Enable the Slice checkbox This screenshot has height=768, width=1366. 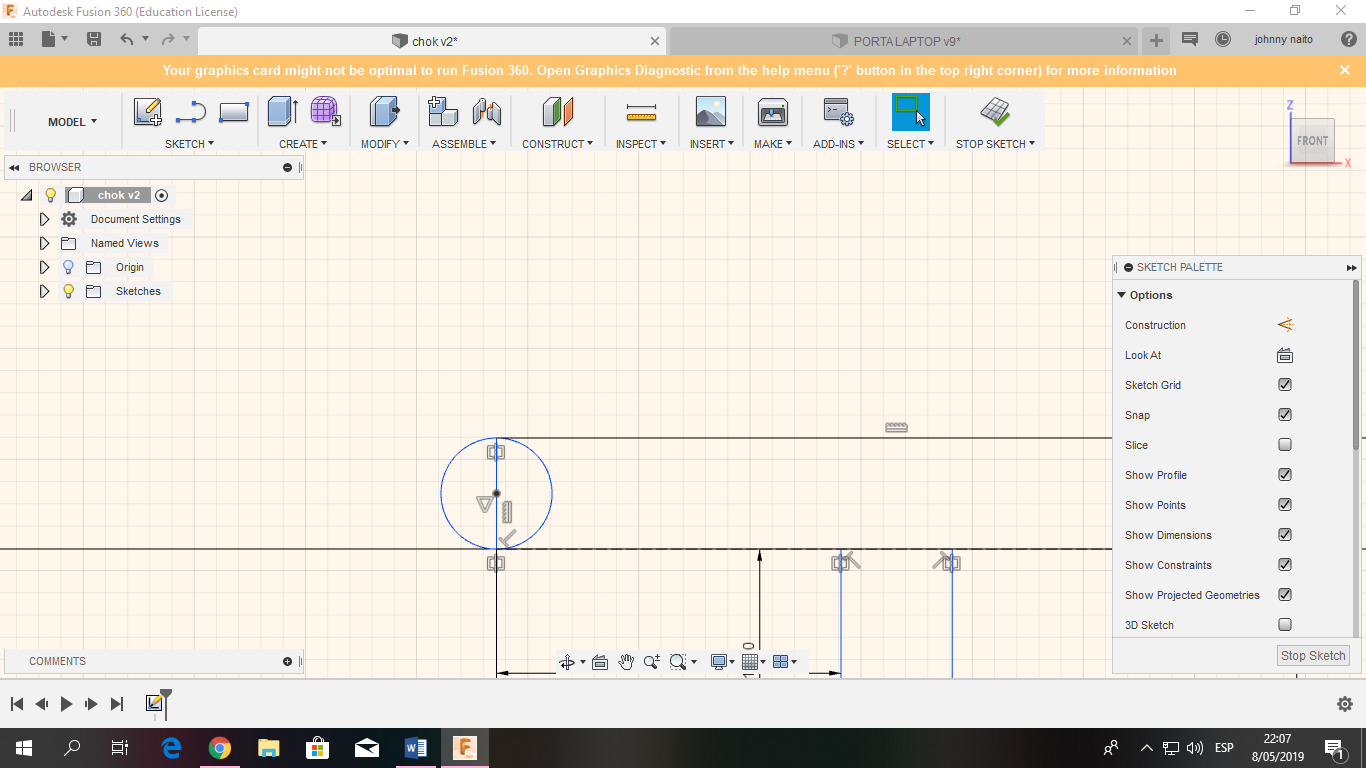[1285, 445]
